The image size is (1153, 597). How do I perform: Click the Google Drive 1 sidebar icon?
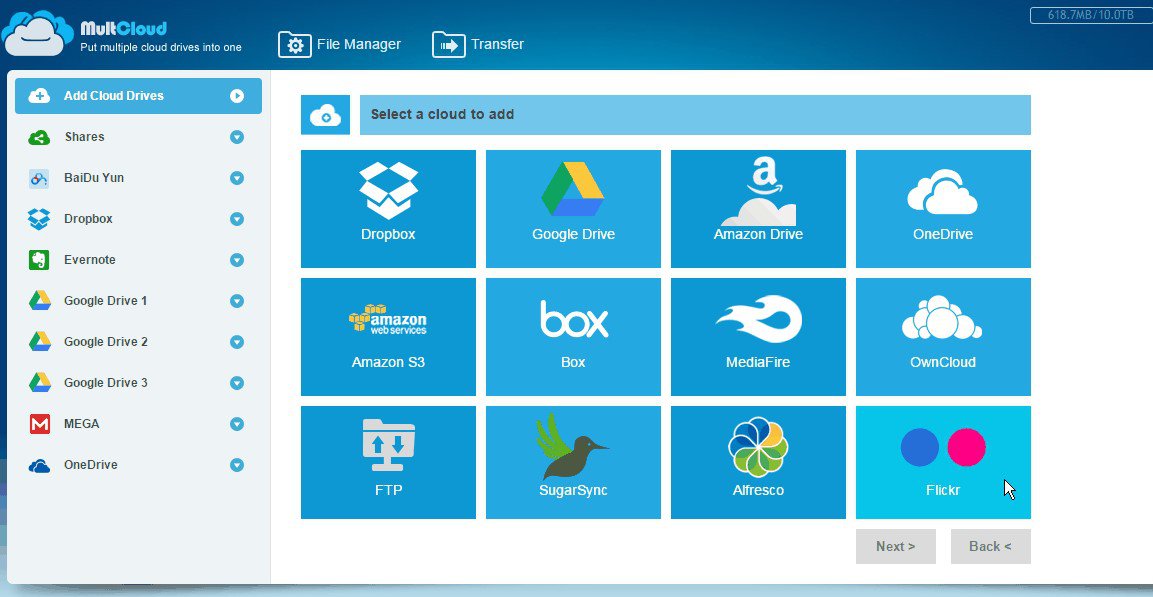(x=39, y=301)
